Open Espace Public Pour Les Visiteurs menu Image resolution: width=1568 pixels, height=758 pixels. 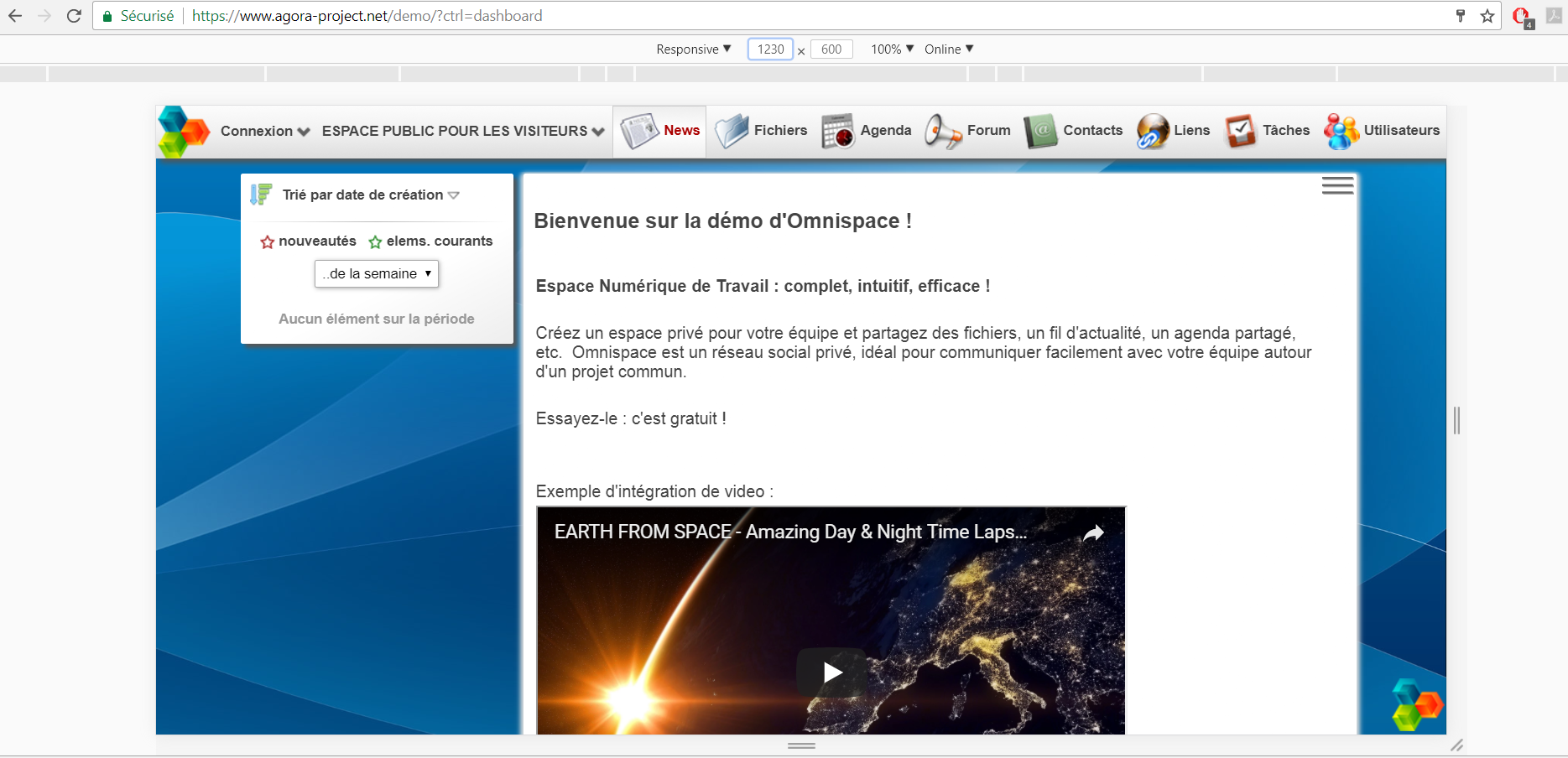click(462, 131)
